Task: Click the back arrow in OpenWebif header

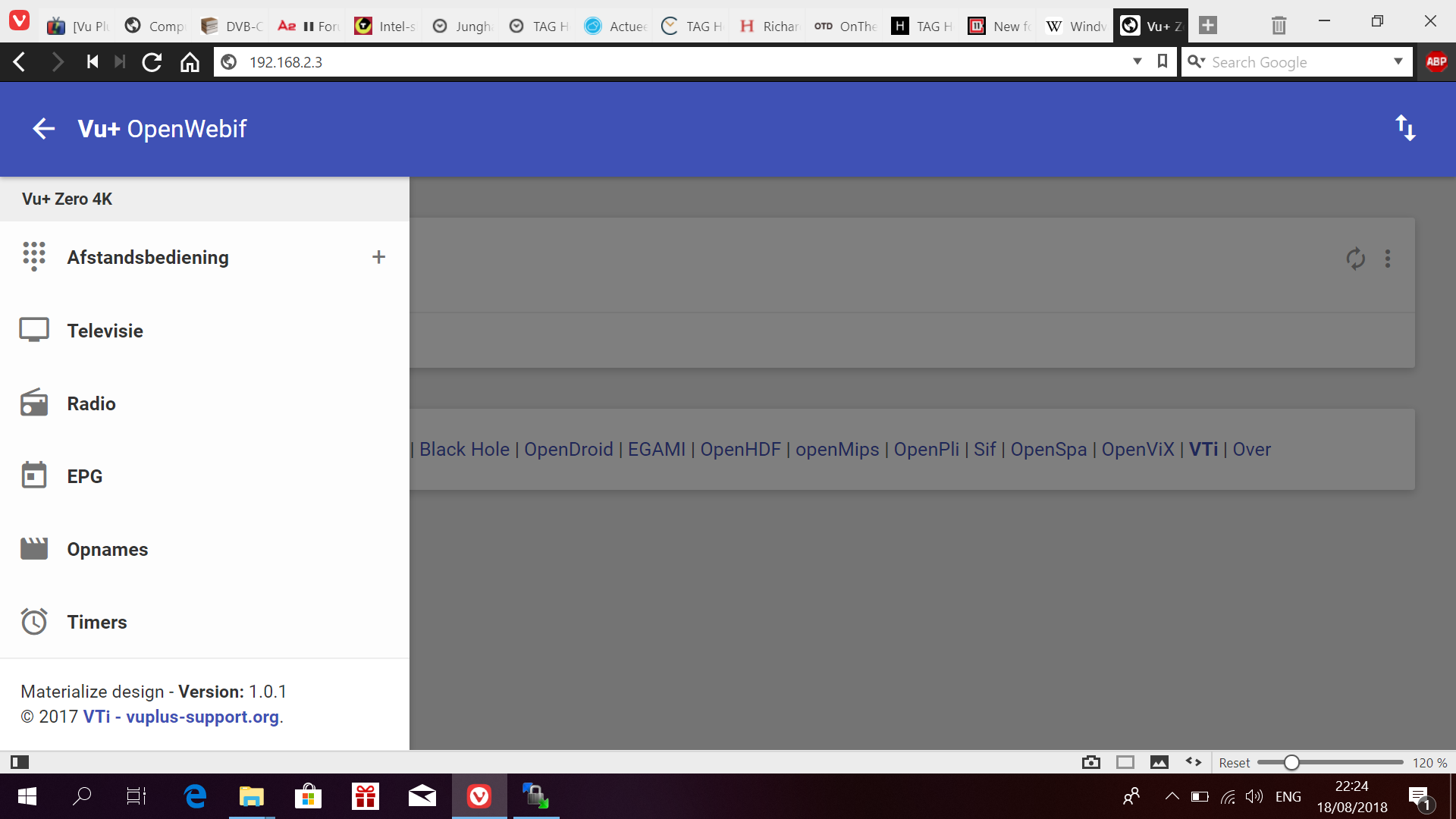Action: pos(44,129)
